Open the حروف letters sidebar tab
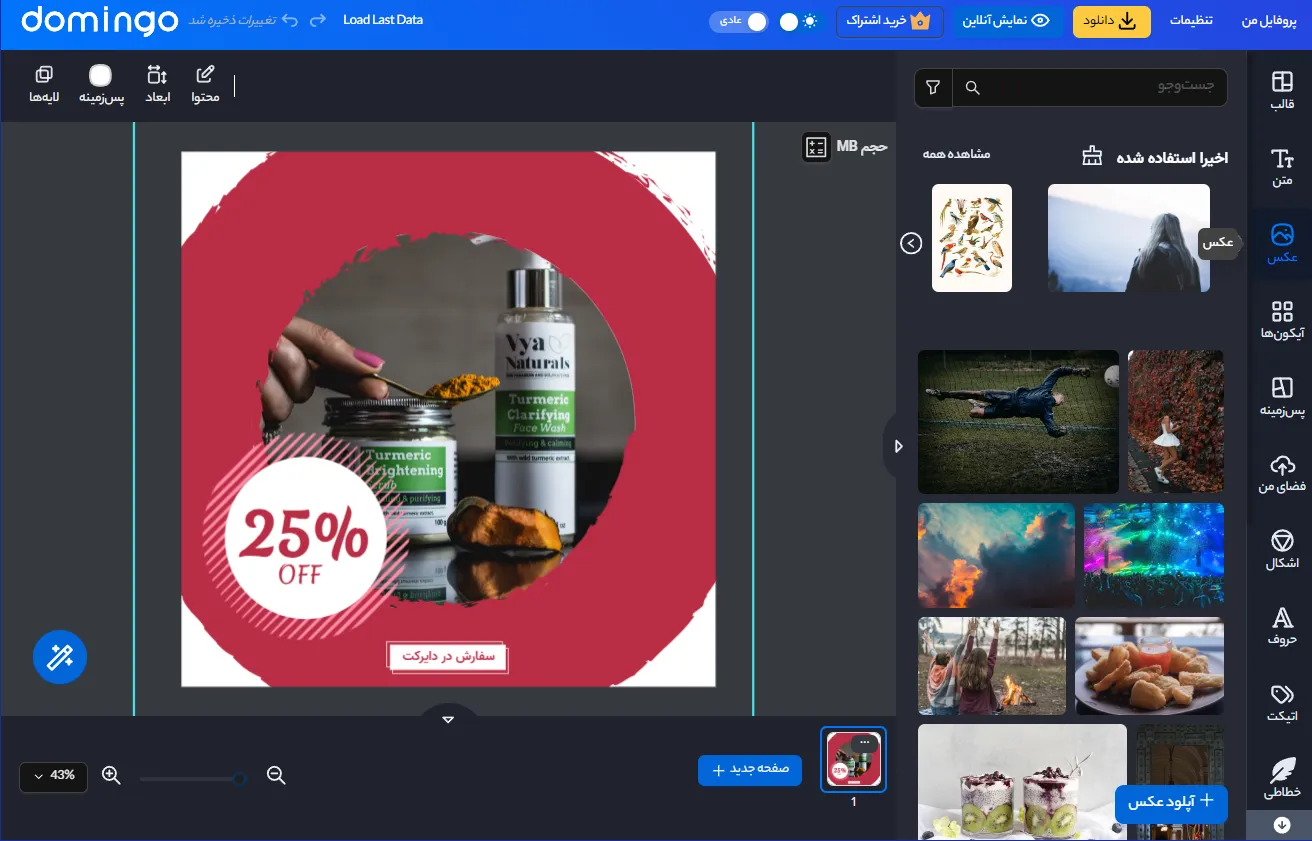Image resolution: width=1312 pixels, height=841 pixels. point(1282,626)
